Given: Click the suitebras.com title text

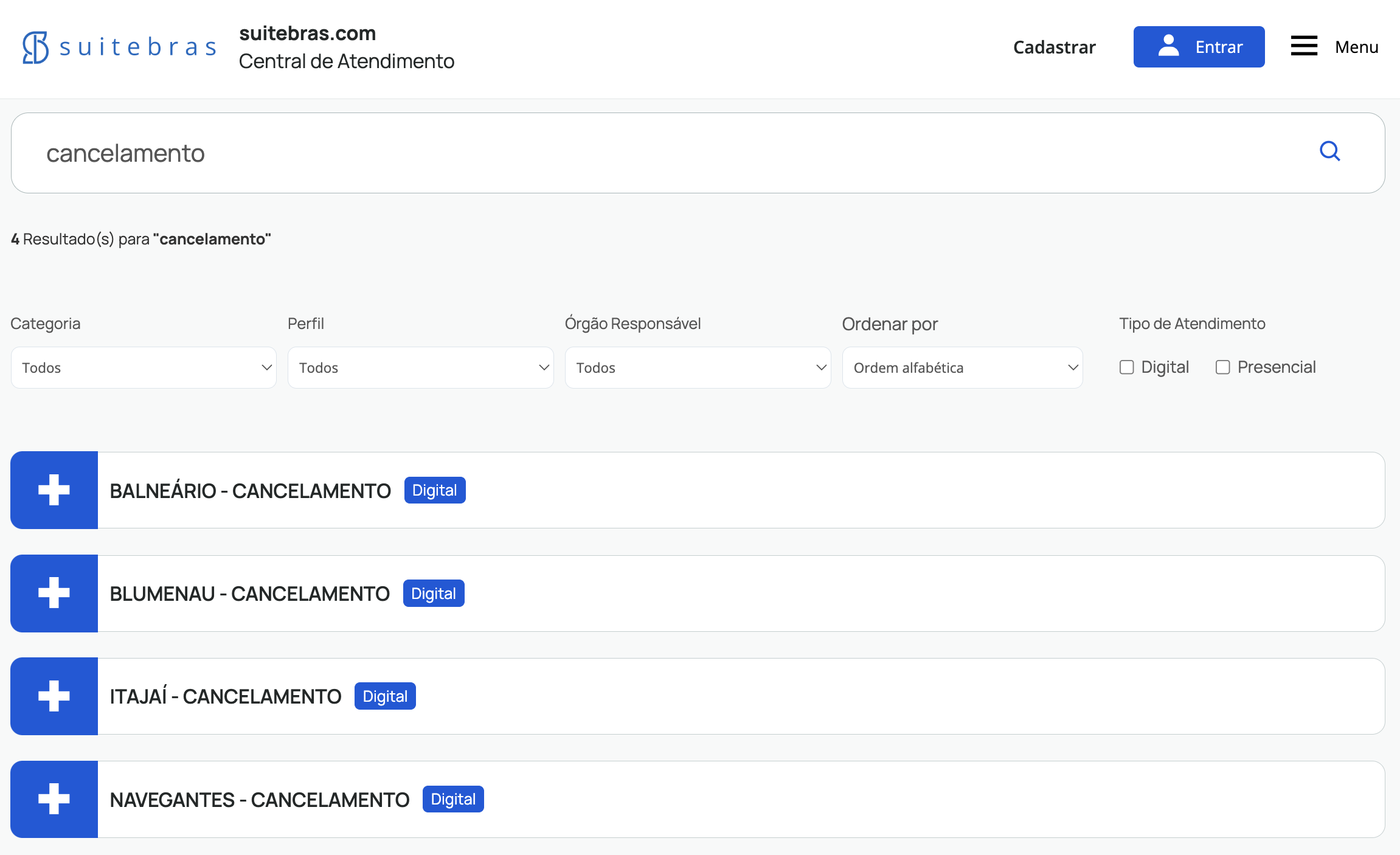Looking at the screenshot, I should pos(307,33).
